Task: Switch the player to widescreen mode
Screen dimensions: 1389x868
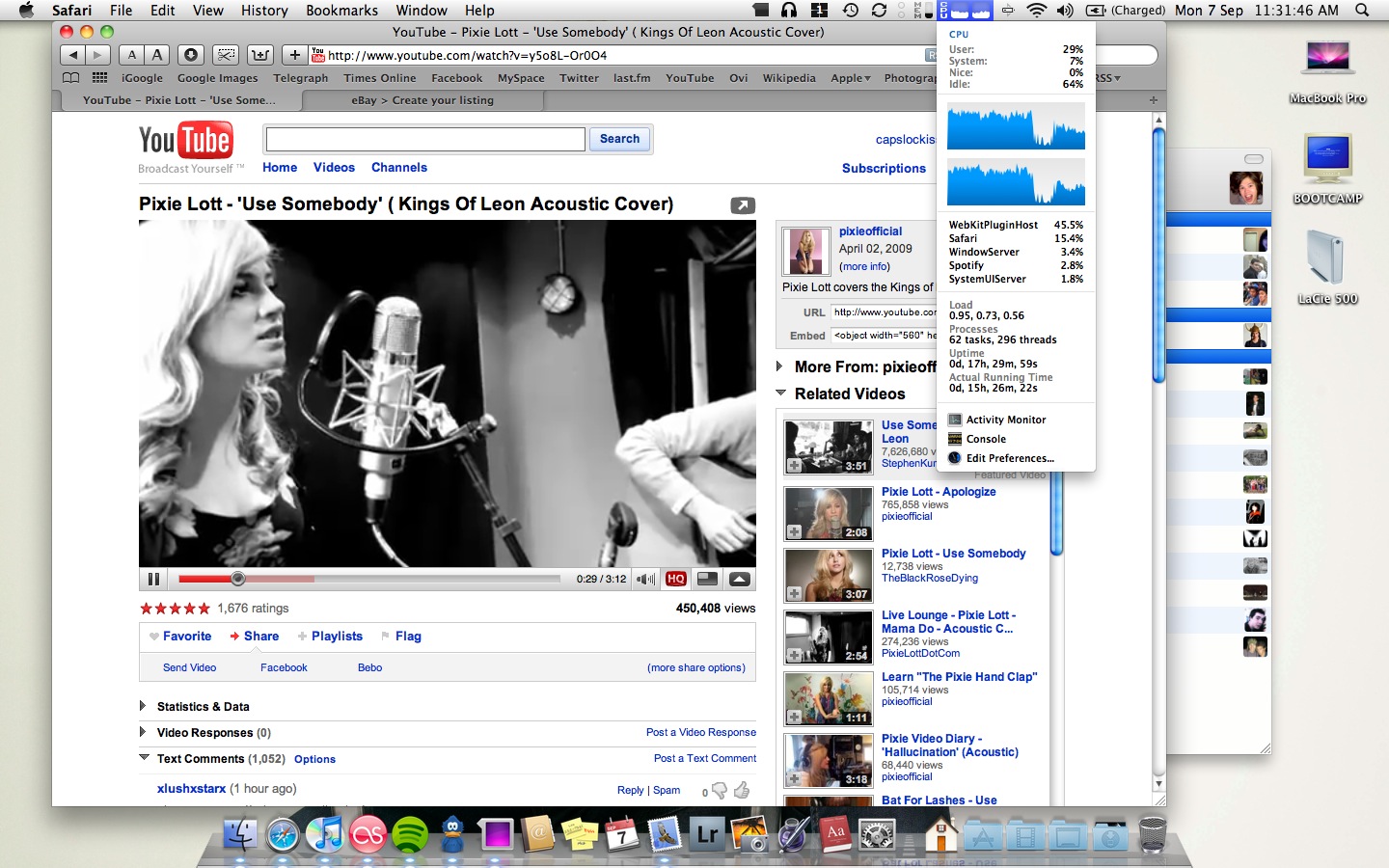Action: click(x=707, y=579)
